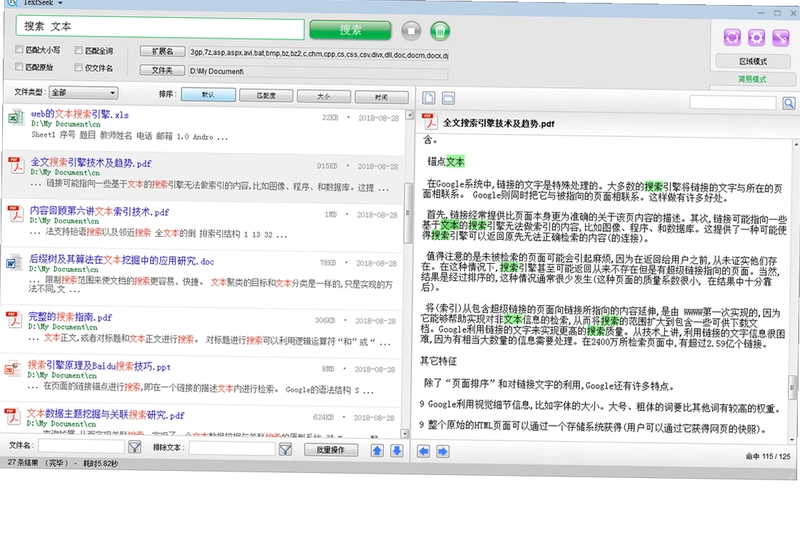Click the filter funnel next to 文件名 field
Image resolution: width=800 pixels, height=542 pixels.
[x=135, y=448]
